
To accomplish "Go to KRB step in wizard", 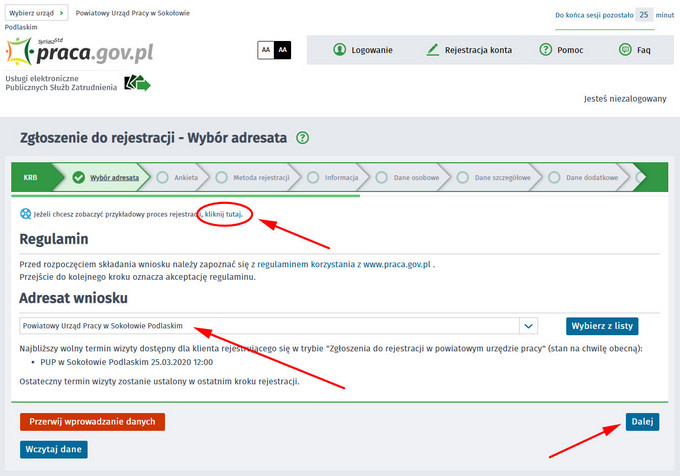I will (x=32, y=177).
